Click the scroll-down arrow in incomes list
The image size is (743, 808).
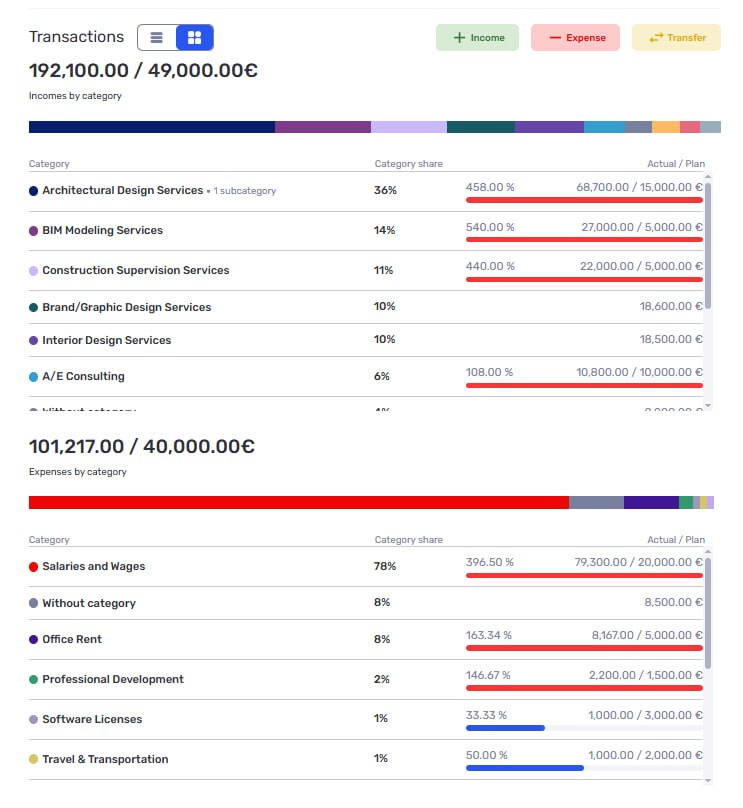click(708, 406)
